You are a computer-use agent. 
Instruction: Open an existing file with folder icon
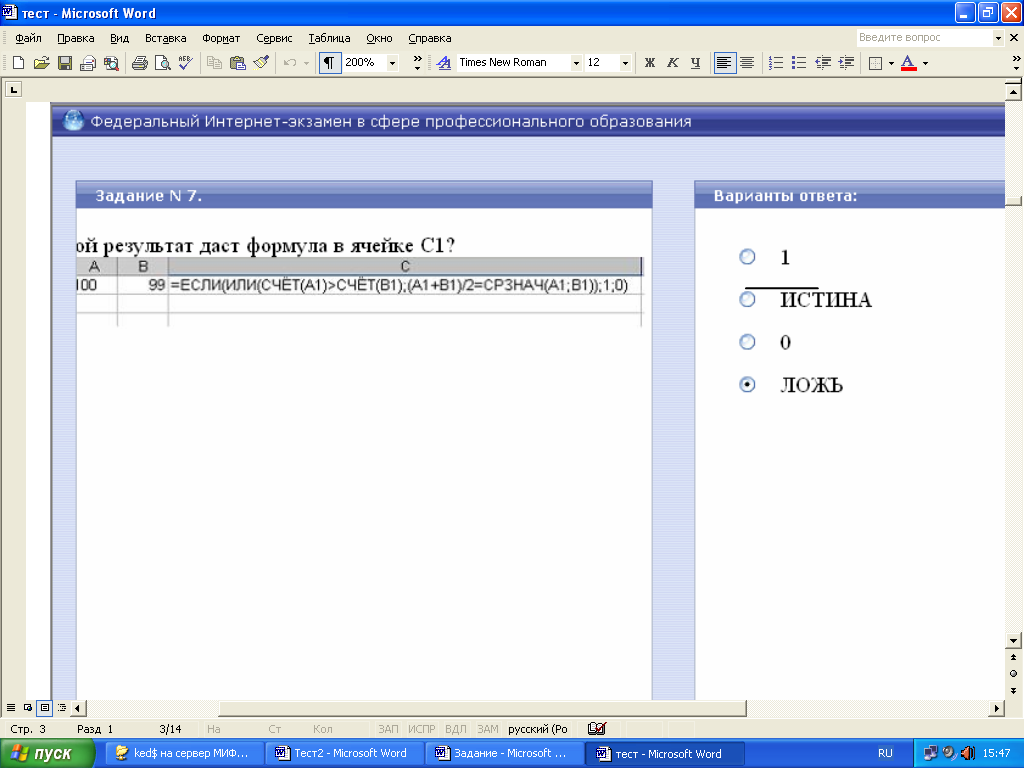click(x=42, y=63)
